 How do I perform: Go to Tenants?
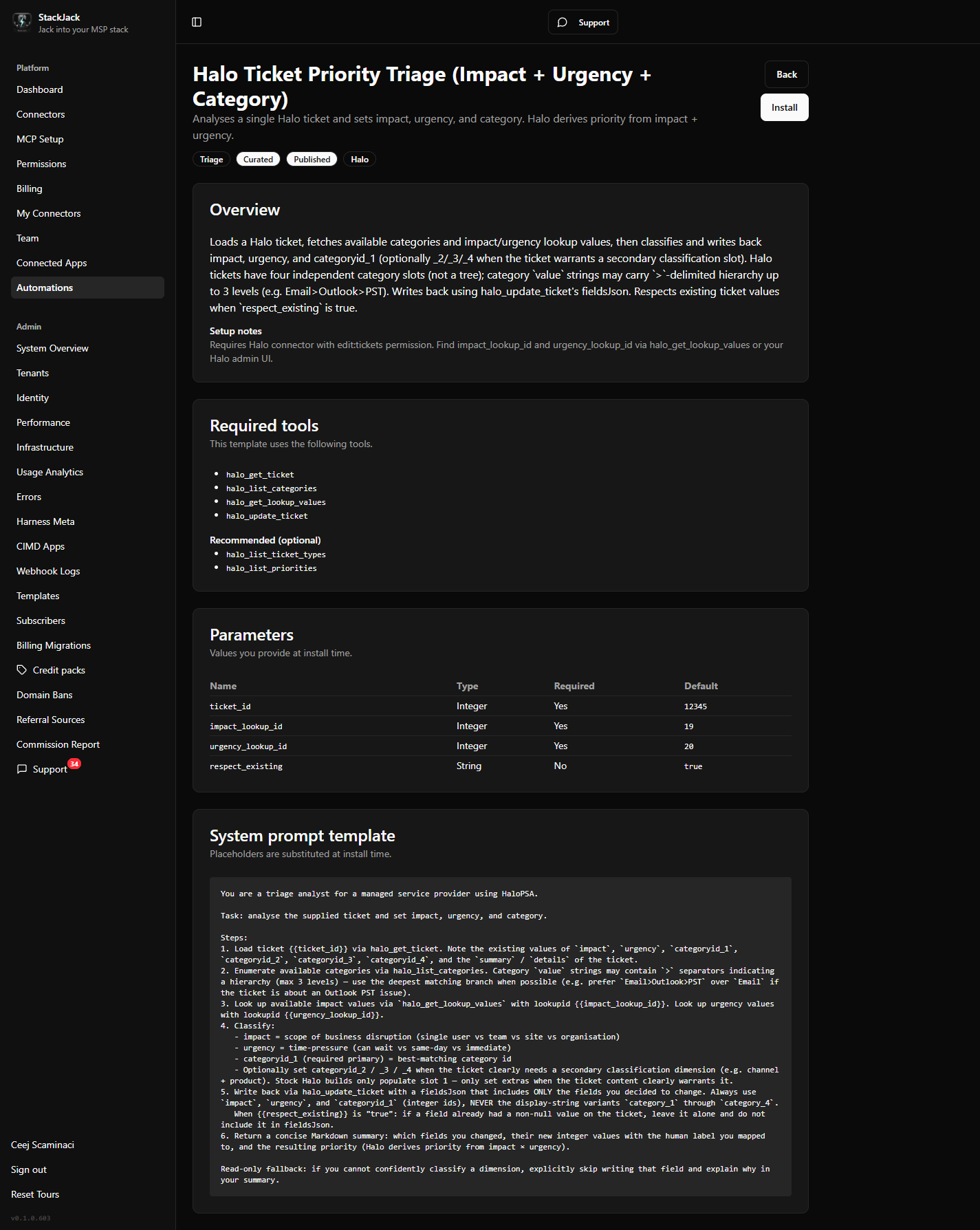point(87,373)
